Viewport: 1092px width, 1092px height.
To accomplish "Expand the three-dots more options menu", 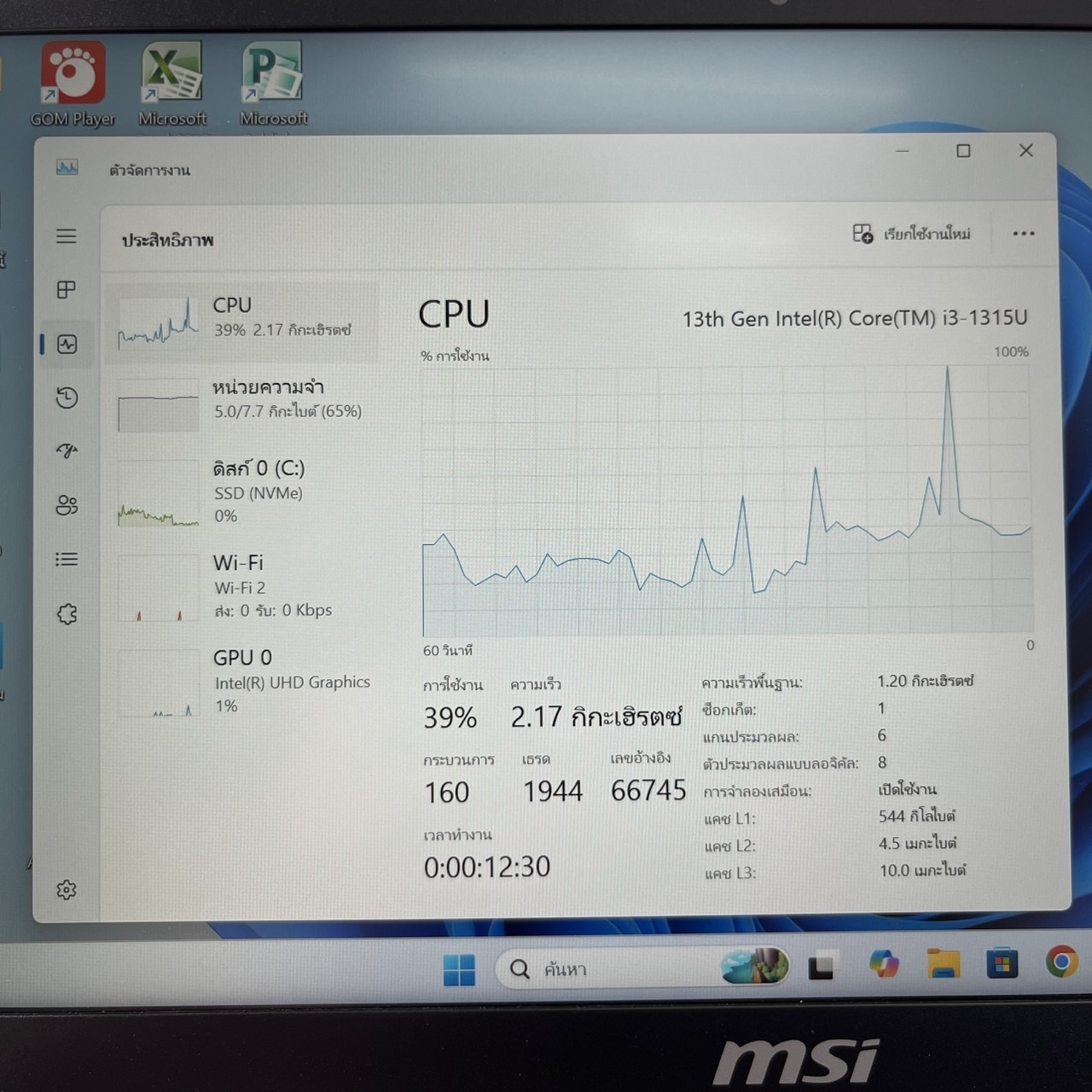I will (x=1023, y=234).
